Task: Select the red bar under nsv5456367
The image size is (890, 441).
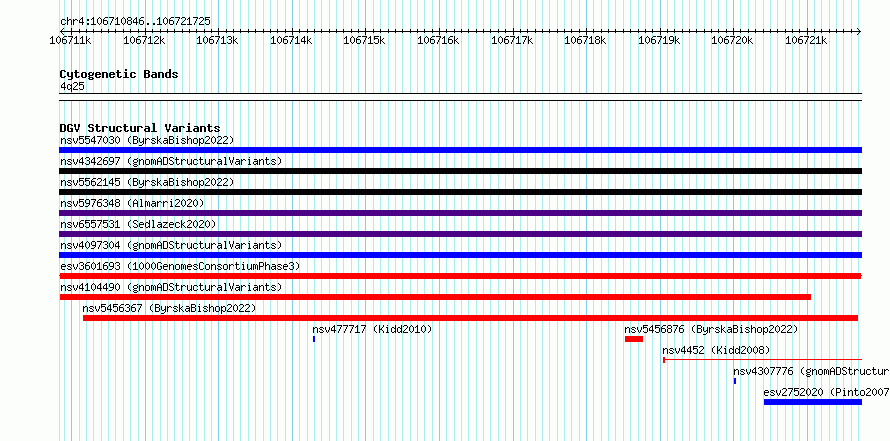Action: (471, 318)
